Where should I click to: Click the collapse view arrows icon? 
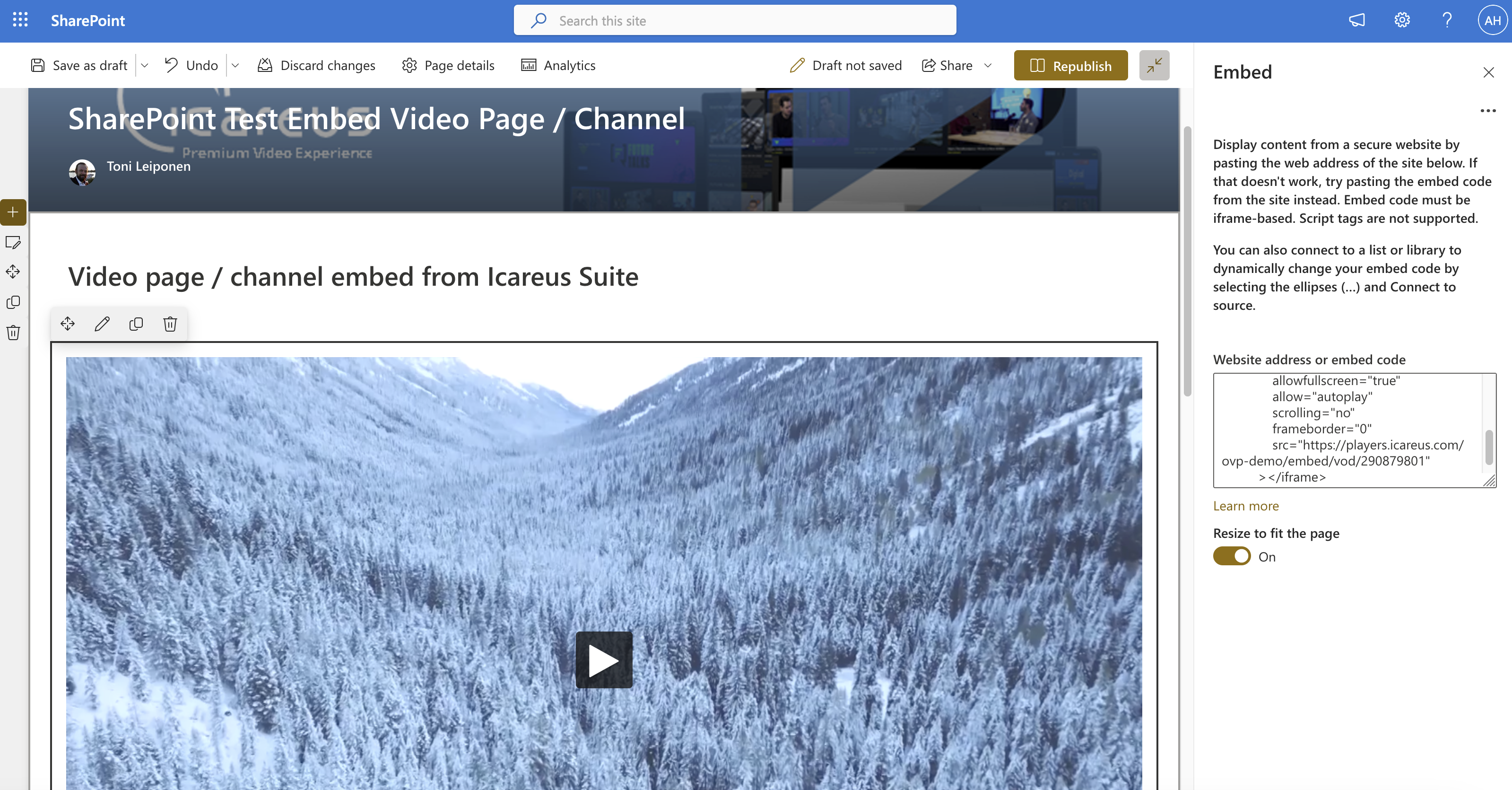click(1154, 65)
